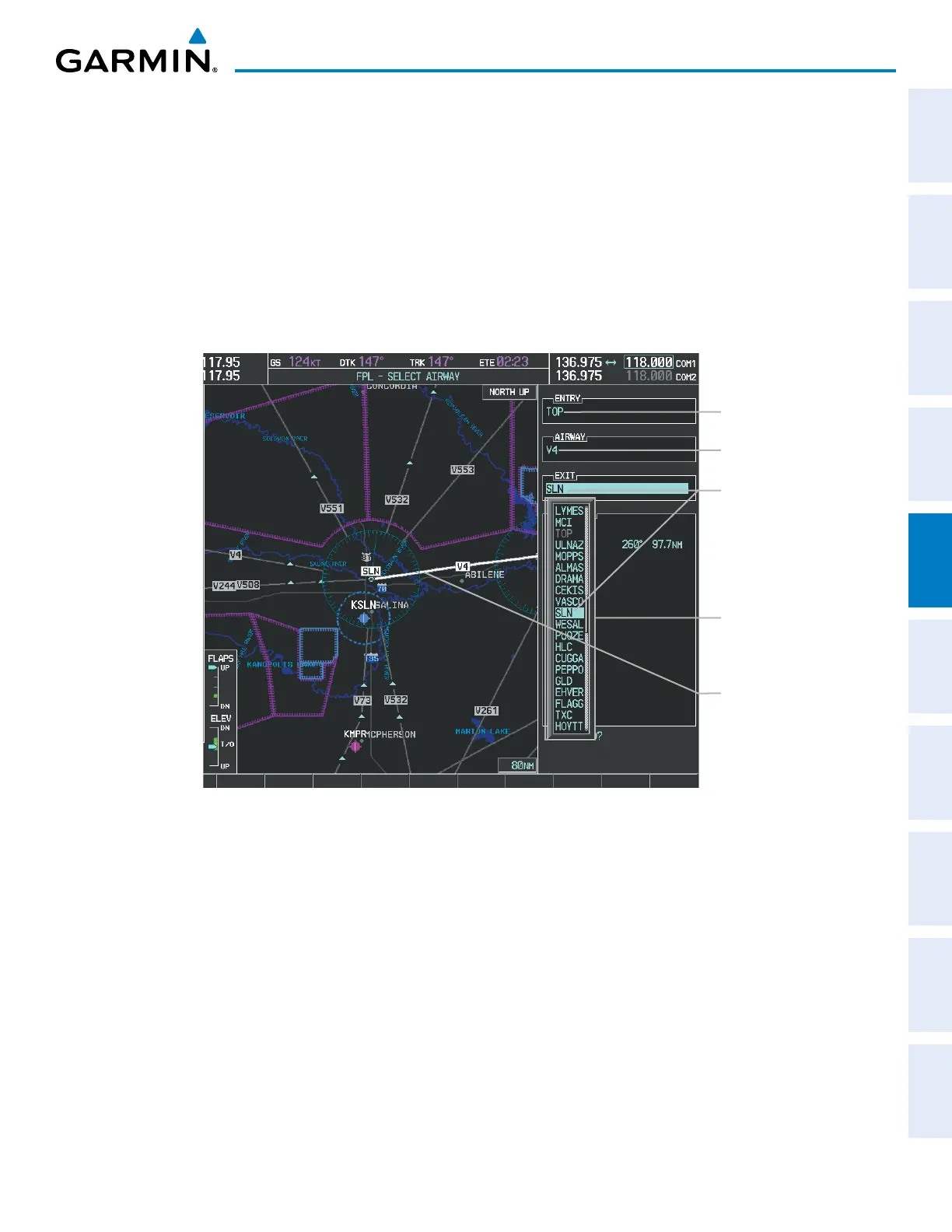Pick CEKIS from the exit list
The width and height of the screenshot is (952, 1232).
pos(569,590)
